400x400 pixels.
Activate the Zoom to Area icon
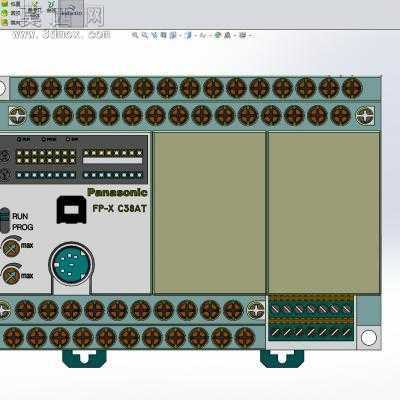tap(144, 35)
